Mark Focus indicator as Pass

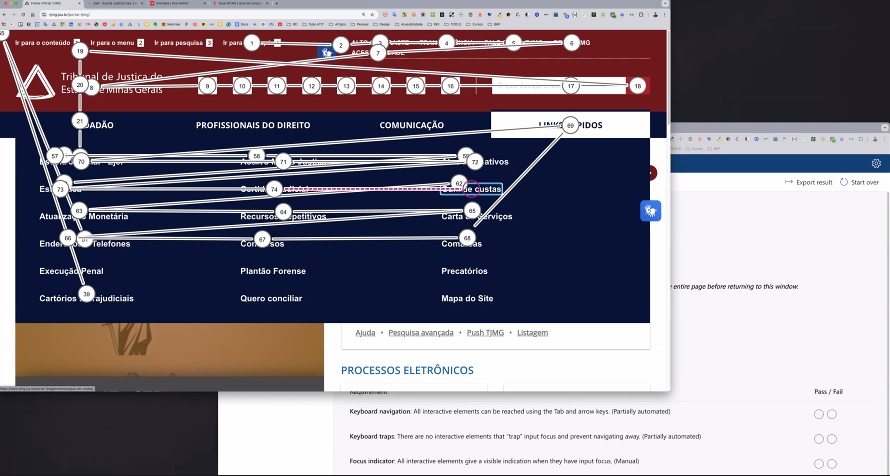818,464
